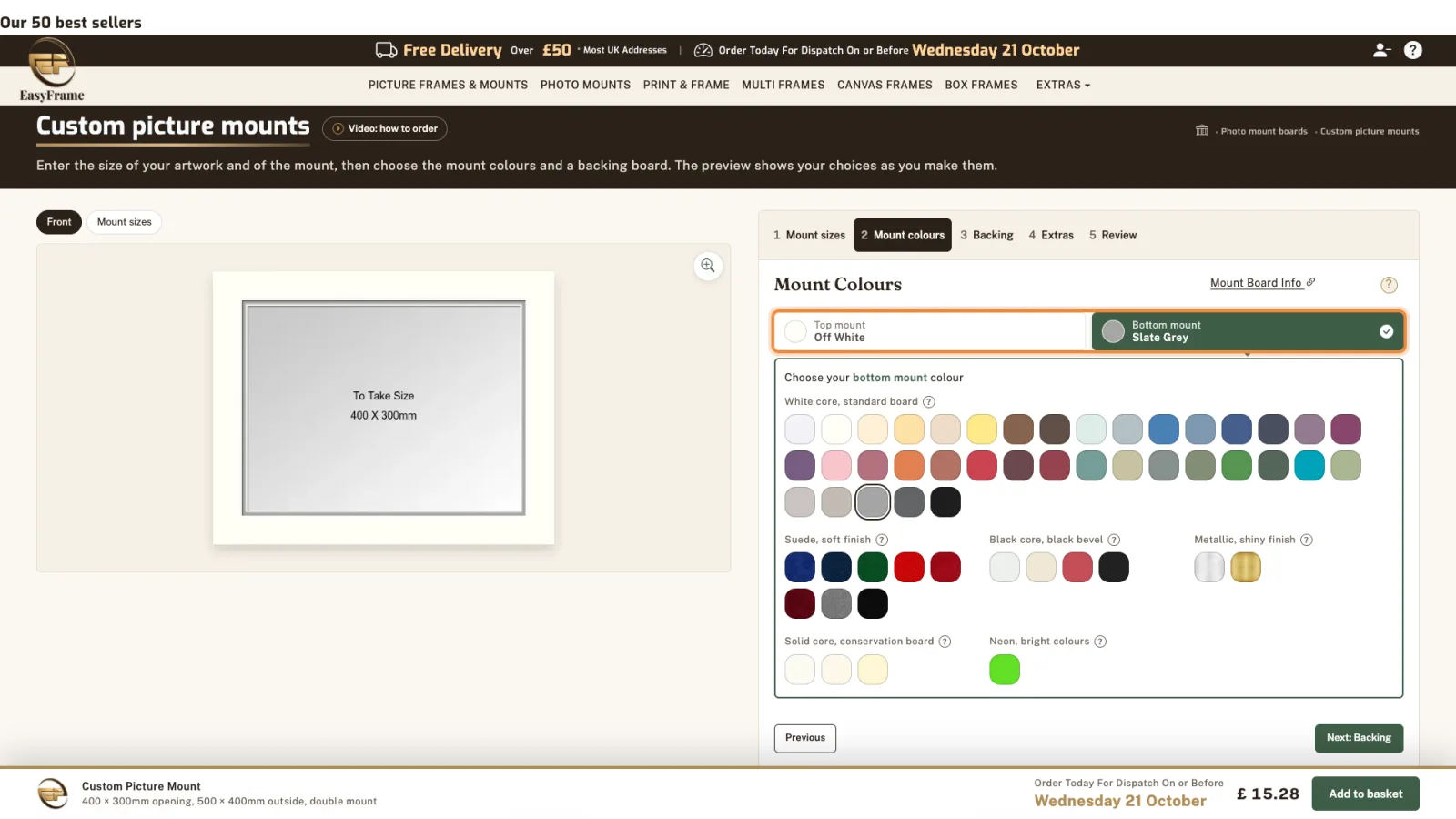This screenshot has height=819, width=1456.
Task: Expand the EXTRAS dropdown menu
Action: pos(1063,85)
